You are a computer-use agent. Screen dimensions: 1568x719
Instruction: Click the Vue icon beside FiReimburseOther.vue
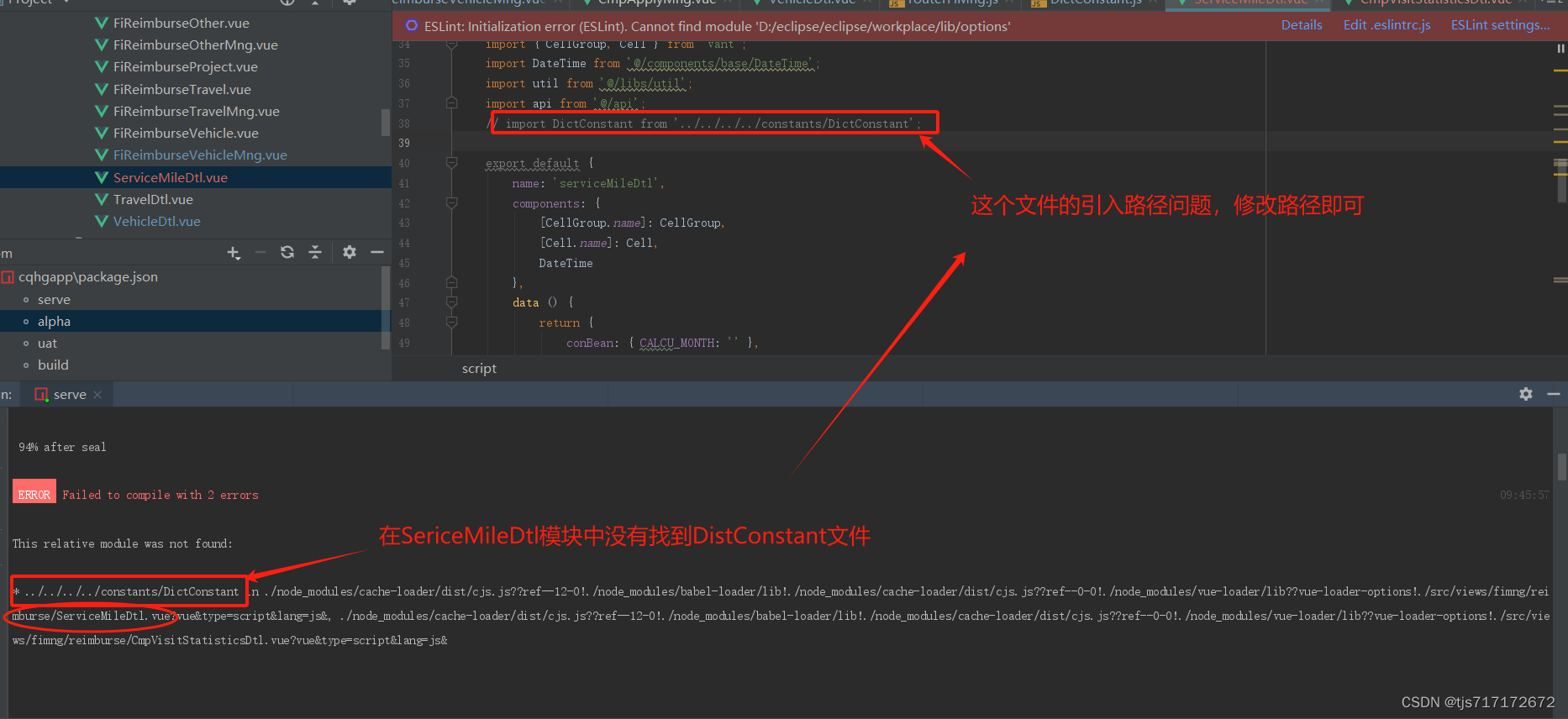pos(102,23)
